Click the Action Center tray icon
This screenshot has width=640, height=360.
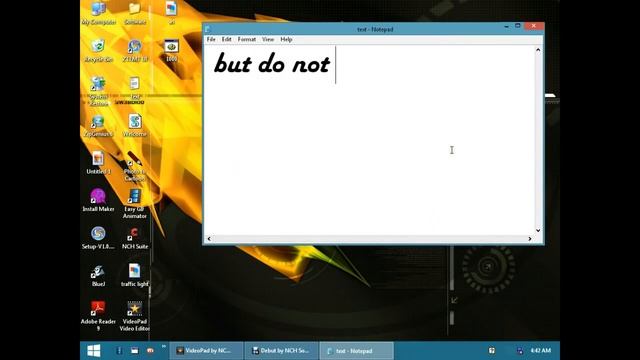coord(492,351)
